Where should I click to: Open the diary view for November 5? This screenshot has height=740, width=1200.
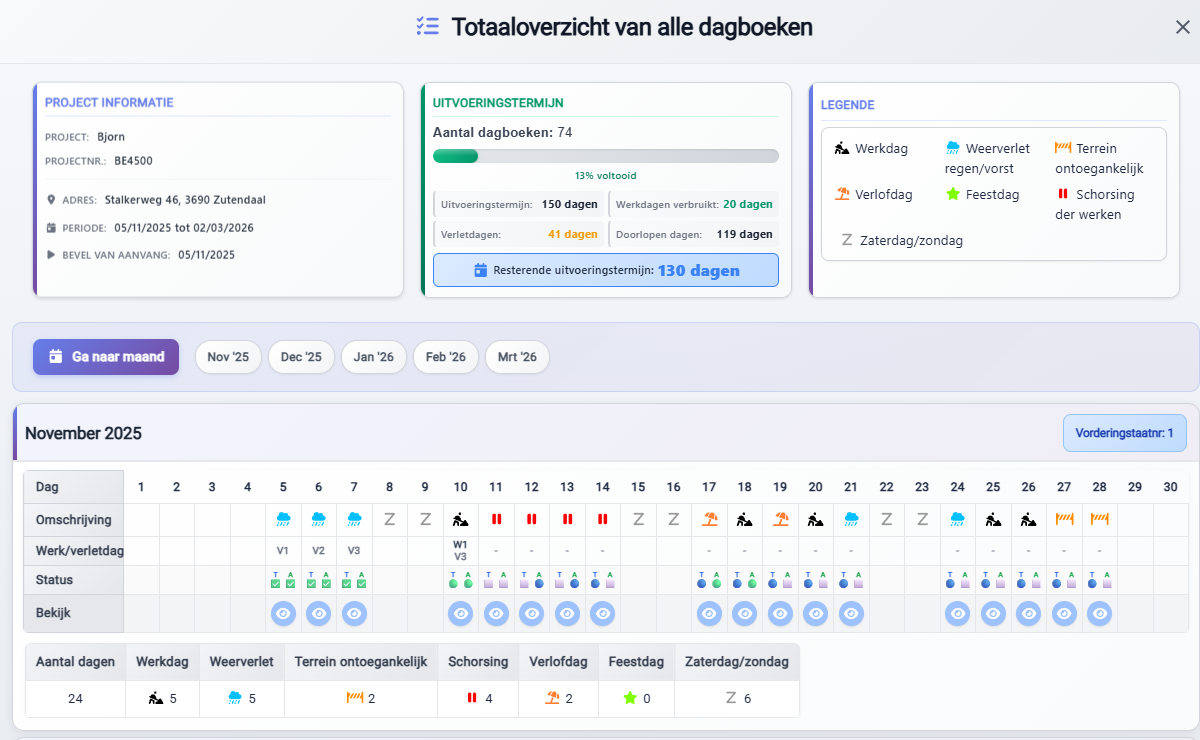tap(283, 614)
